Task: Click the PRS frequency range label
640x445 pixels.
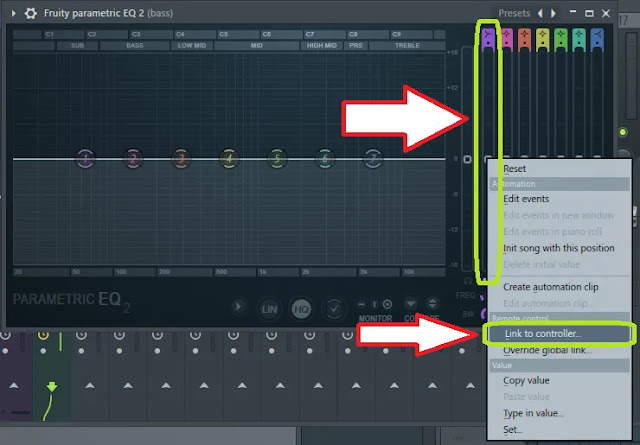Action: point(356,45)
